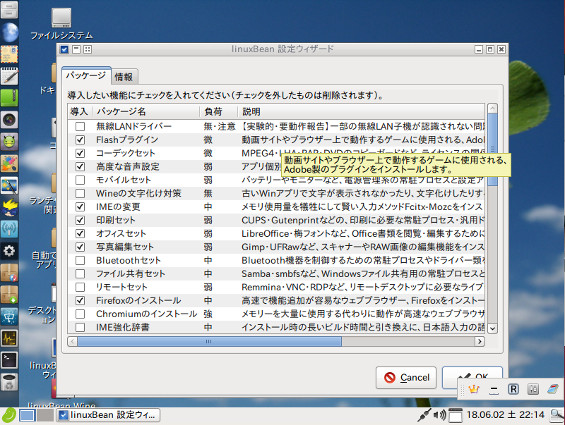Open the green start menu leaf icon
Image resolution: width=565 pixels, height=425 pixels.
(x=9, y=415)
